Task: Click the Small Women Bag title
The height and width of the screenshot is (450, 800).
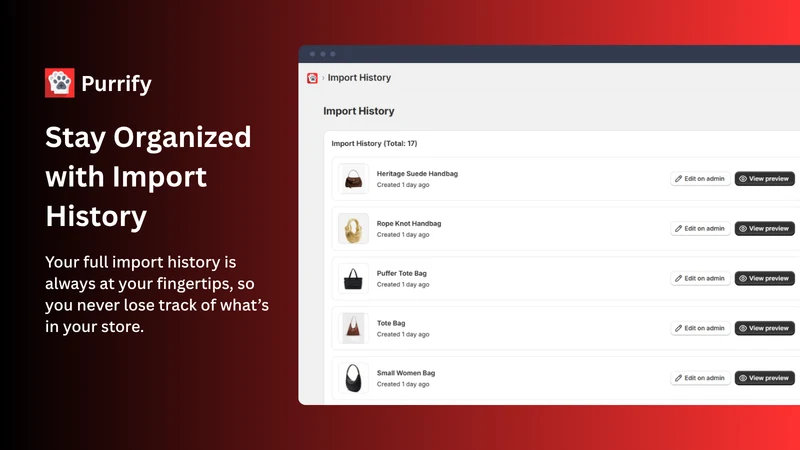Action: pos(406,373)
